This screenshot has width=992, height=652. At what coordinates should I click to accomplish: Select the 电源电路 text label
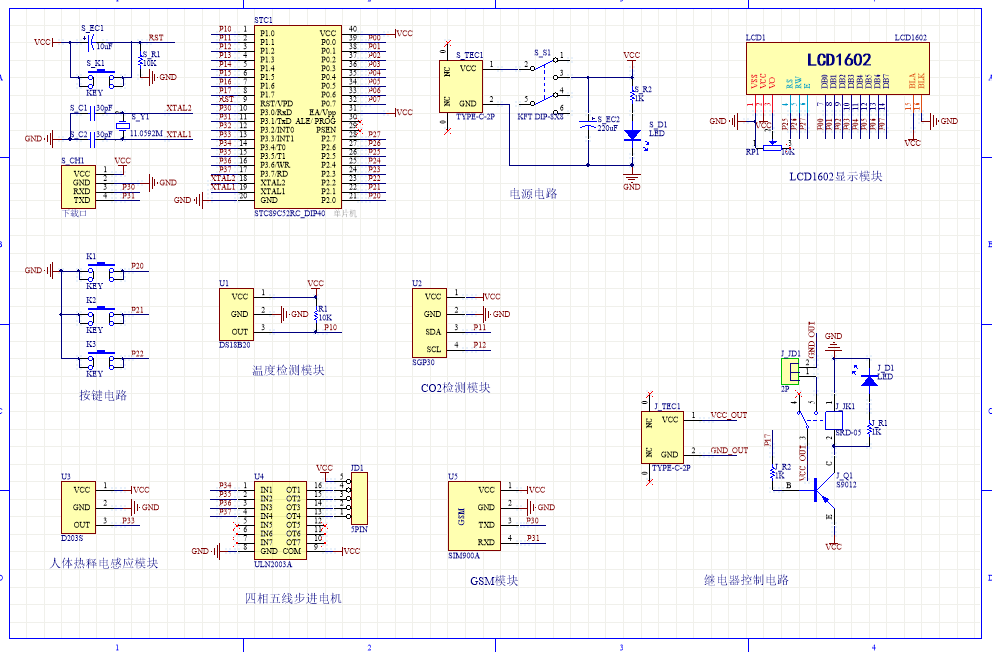tap(533, 194)
